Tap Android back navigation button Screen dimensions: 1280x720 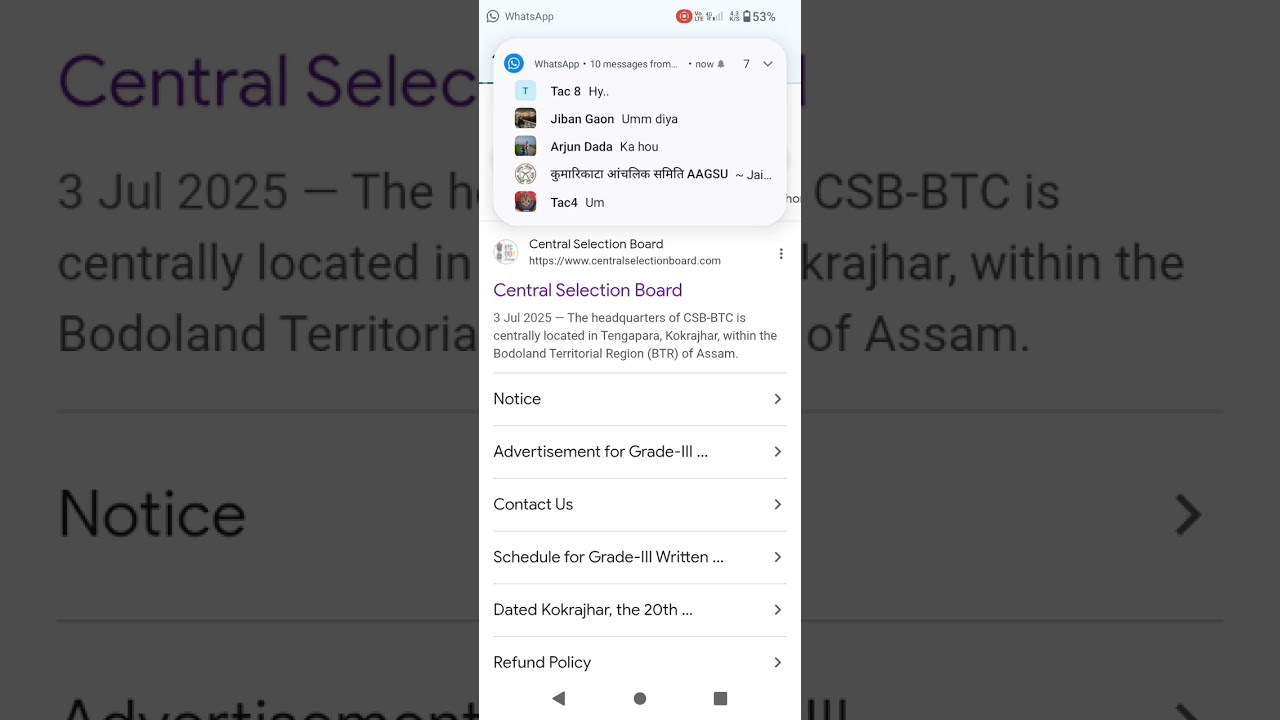(x=559, y=698)
